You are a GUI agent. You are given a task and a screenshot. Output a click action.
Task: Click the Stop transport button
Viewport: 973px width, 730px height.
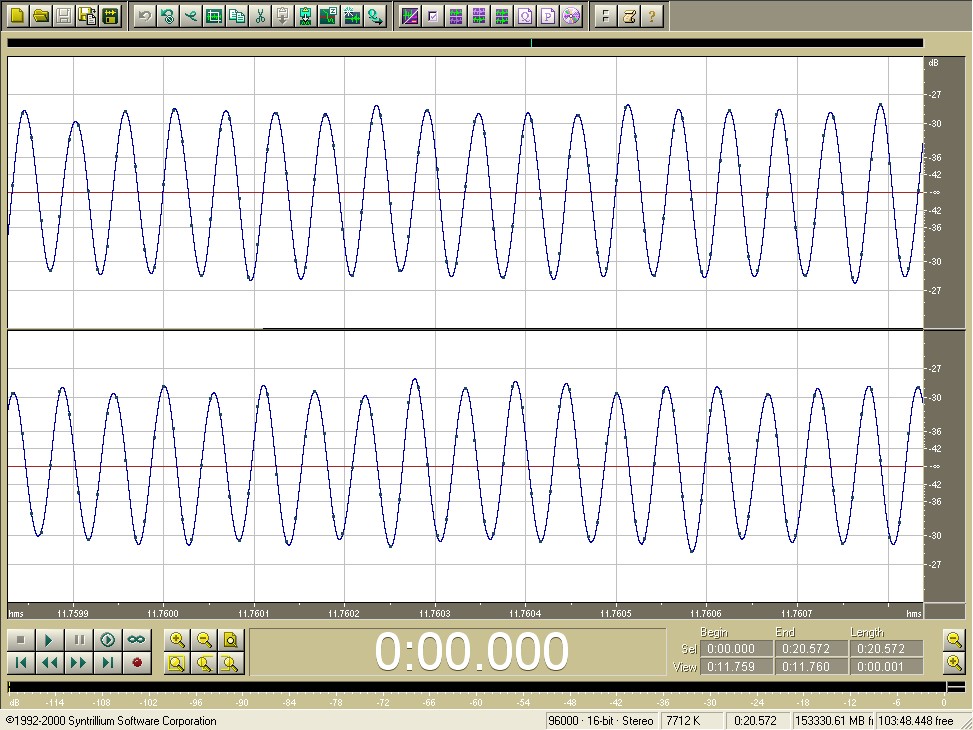pos(20,639)
